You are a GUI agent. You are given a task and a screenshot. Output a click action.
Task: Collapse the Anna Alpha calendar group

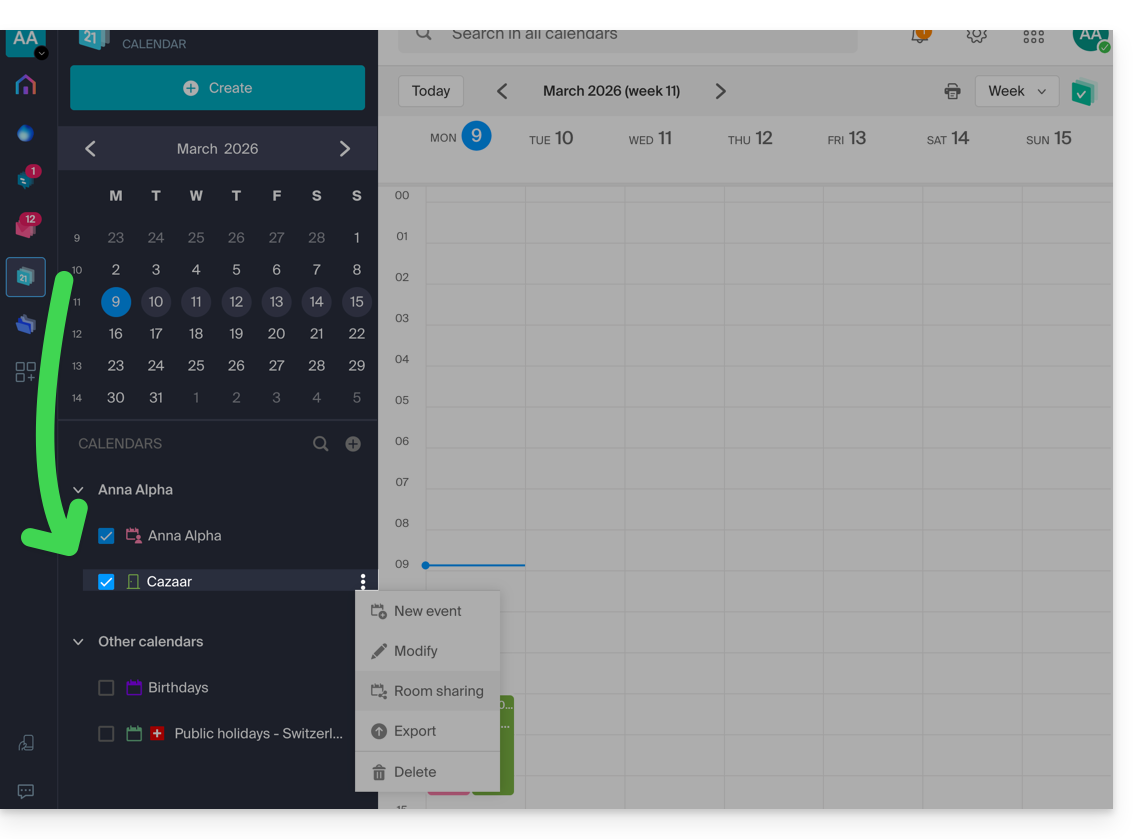click(79, 490)
